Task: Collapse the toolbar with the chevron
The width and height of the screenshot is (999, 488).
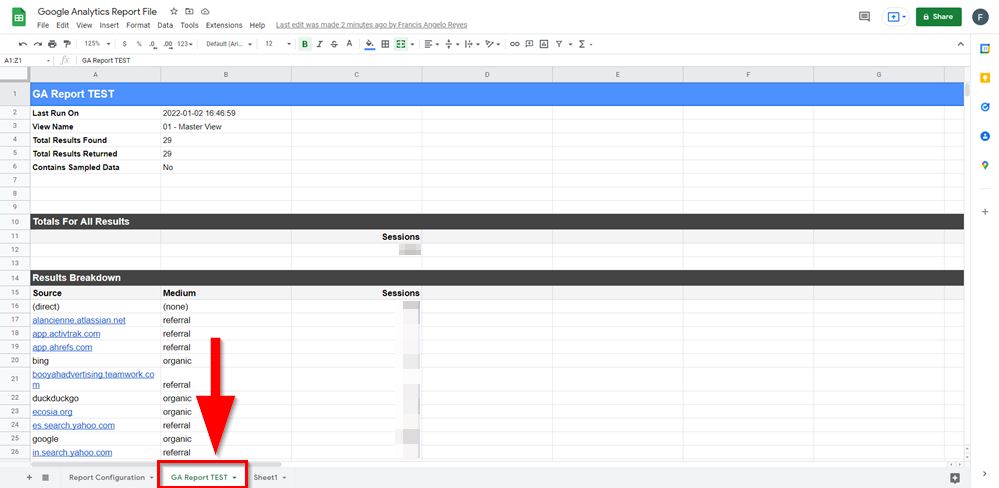Action: 961,44
